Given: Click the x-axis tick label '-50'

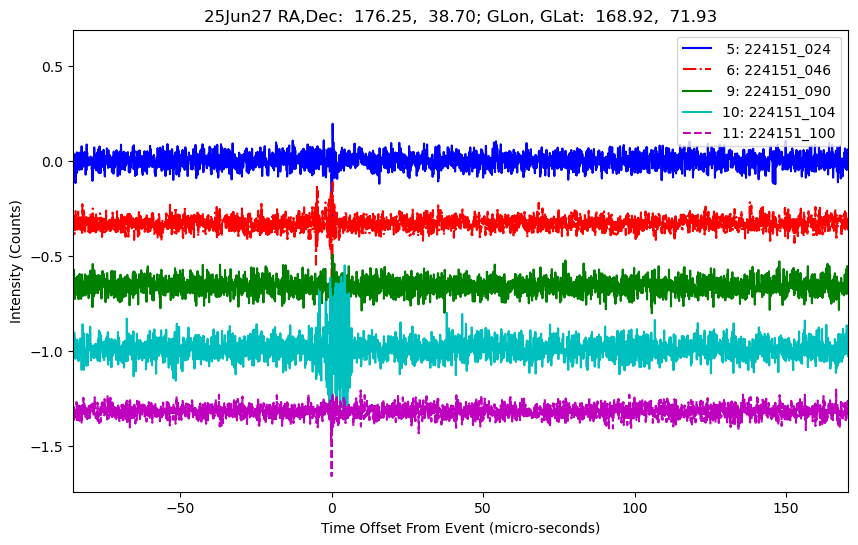Looking at the screenshot, I should (180, 508).
